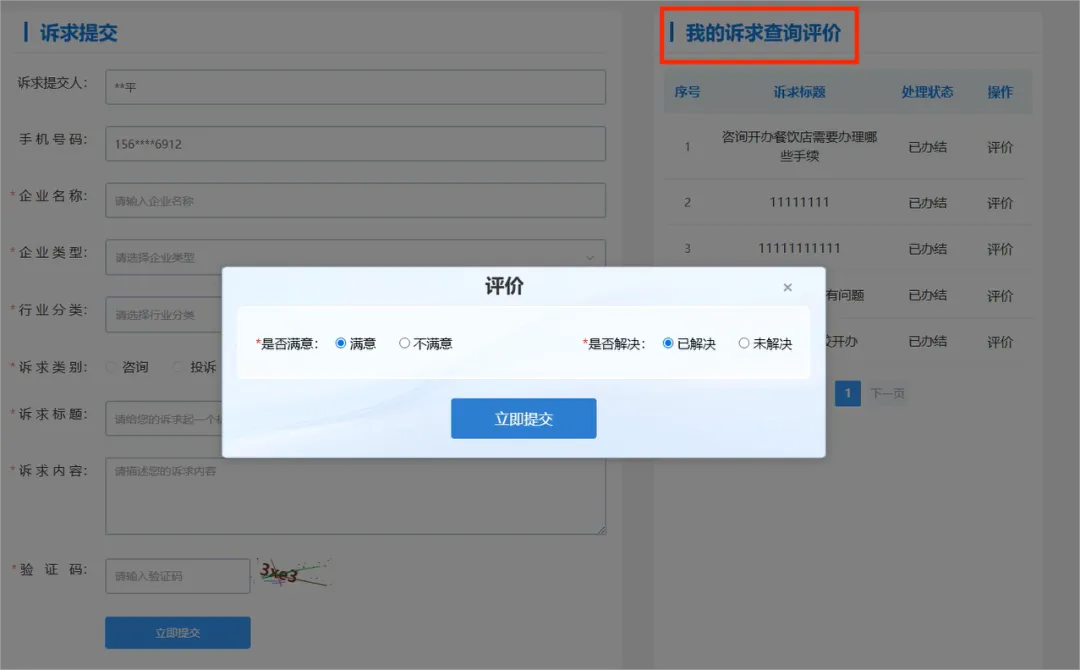Submit the form with bottom 立即提交 button
Screen dimensions: 1080x670
(177, 632)
